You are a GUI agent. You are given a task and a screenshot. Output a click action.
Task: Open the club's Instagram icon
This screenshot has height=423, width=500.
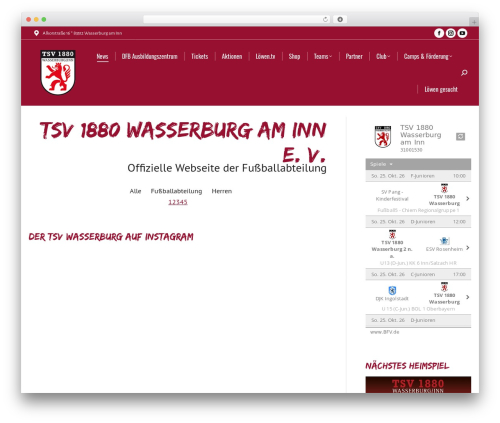(451, 33)
